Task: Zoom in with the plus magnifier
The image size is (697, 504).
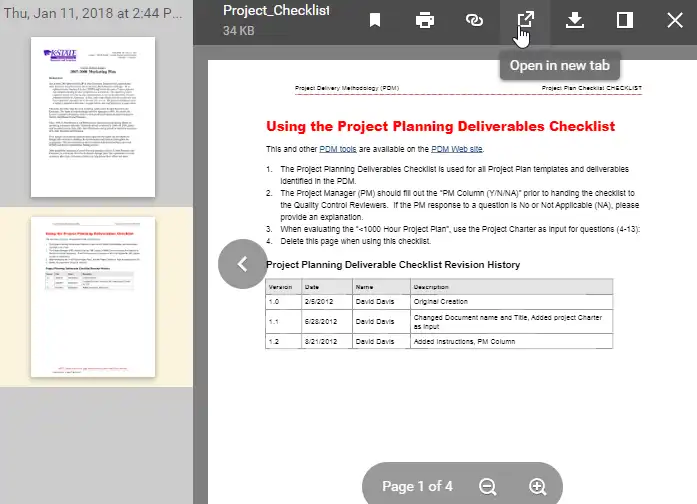Action: [x=537, y=486]
